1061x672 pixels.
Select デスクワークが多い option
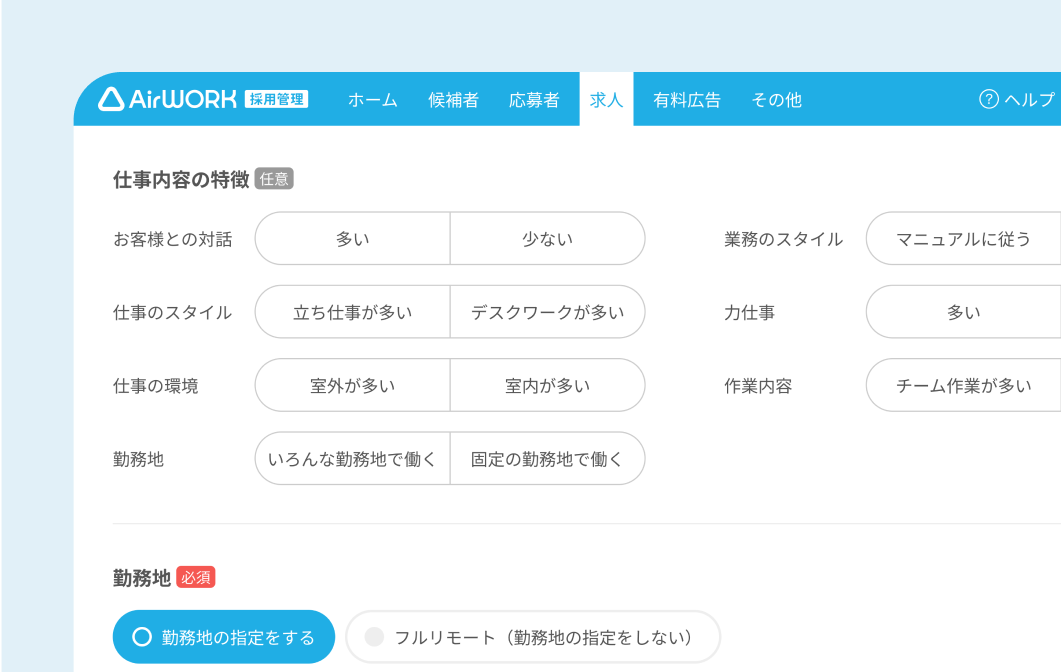tap(547, 311)
